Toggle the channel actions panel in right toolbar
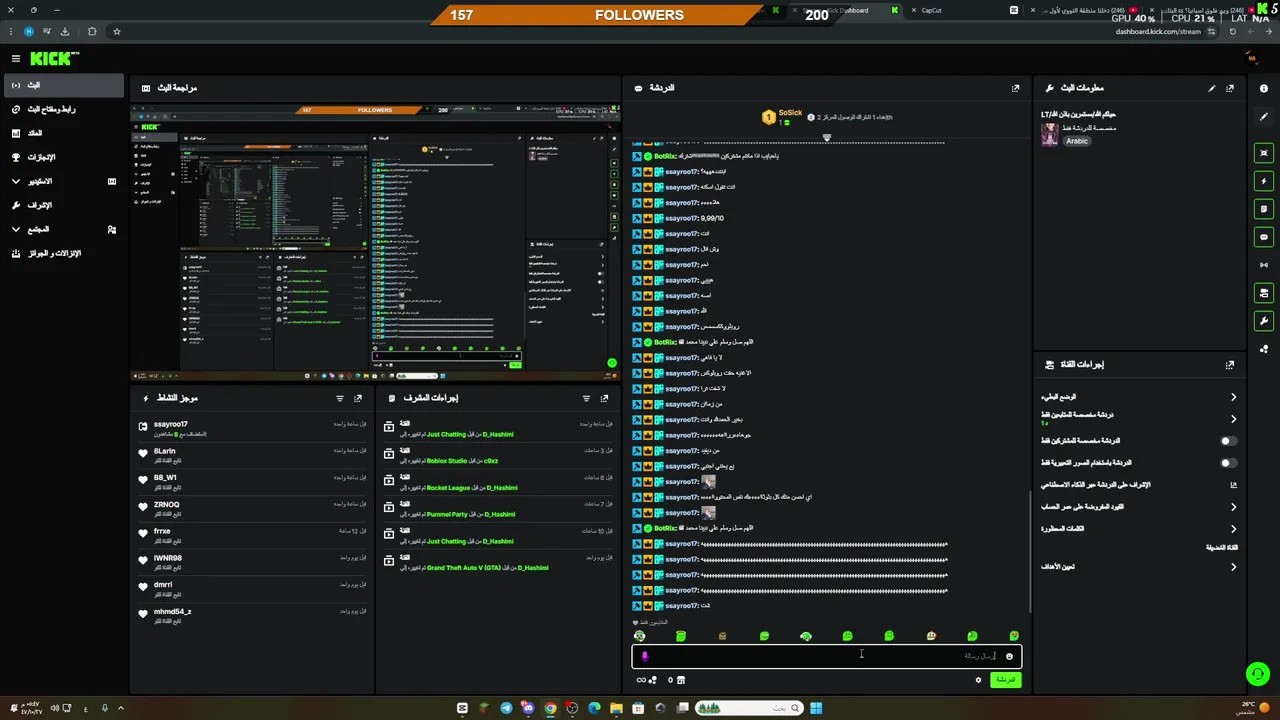 click(x=1264, y=293)
